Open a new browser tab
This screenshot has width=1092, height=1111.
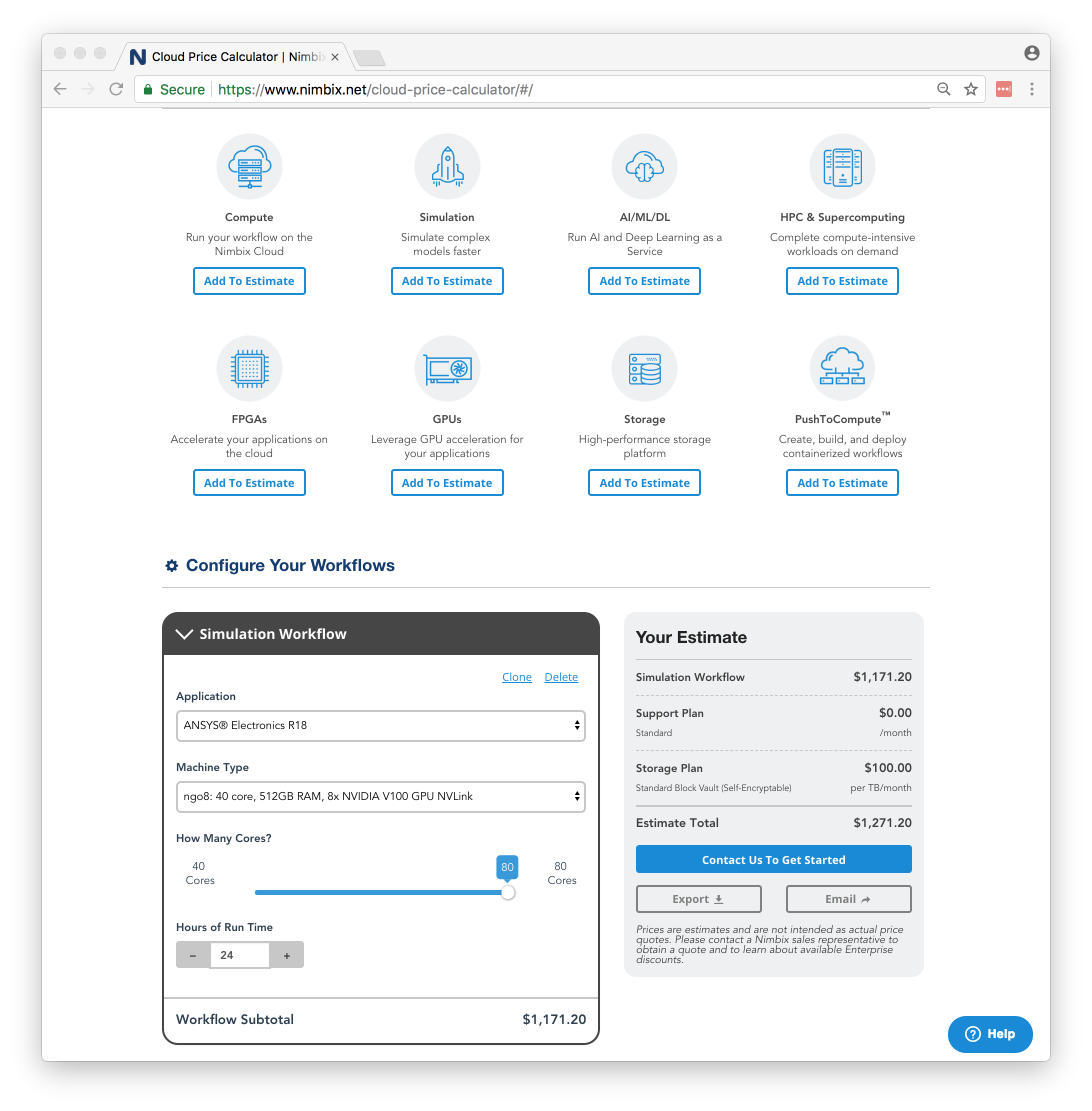click(369, 57)
